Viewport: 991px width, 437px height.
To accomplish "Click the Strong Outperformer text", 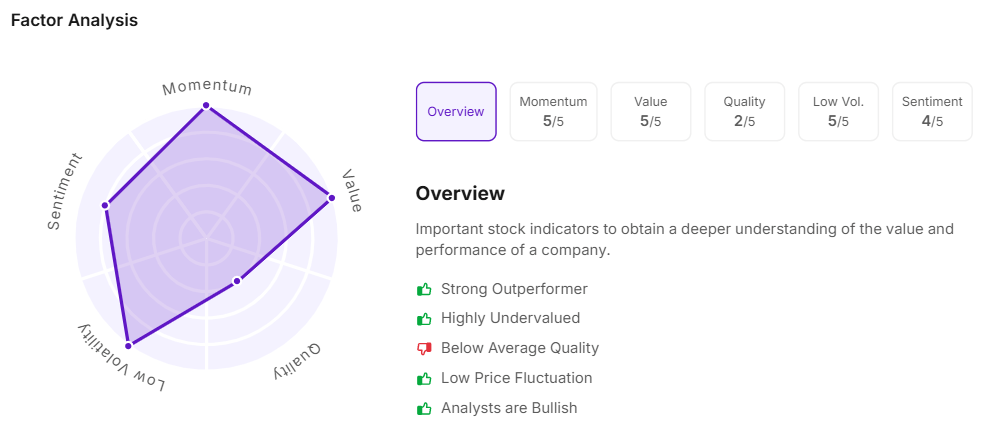I will (514, 289).
